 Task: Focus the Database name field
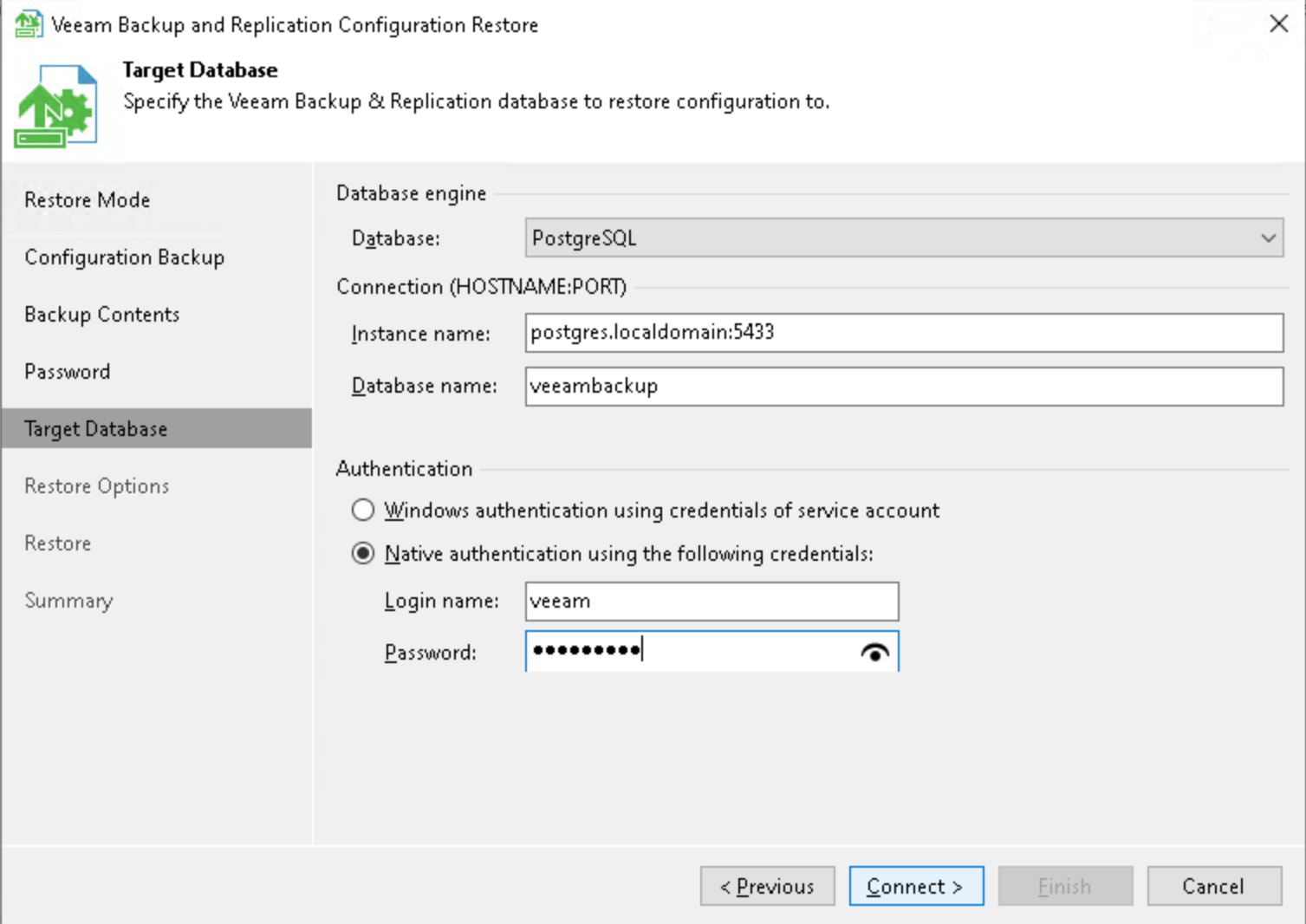click(904, 386)
